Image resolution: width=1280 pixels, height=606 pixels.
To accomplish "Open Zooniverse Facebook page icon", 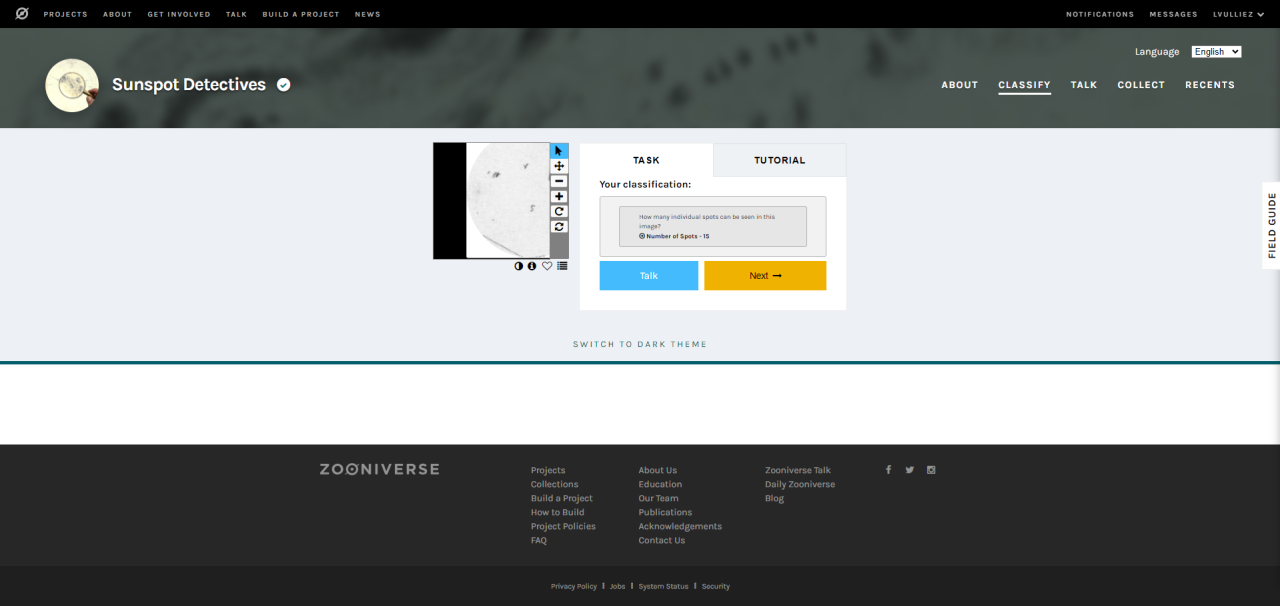I will coord(888,470).
